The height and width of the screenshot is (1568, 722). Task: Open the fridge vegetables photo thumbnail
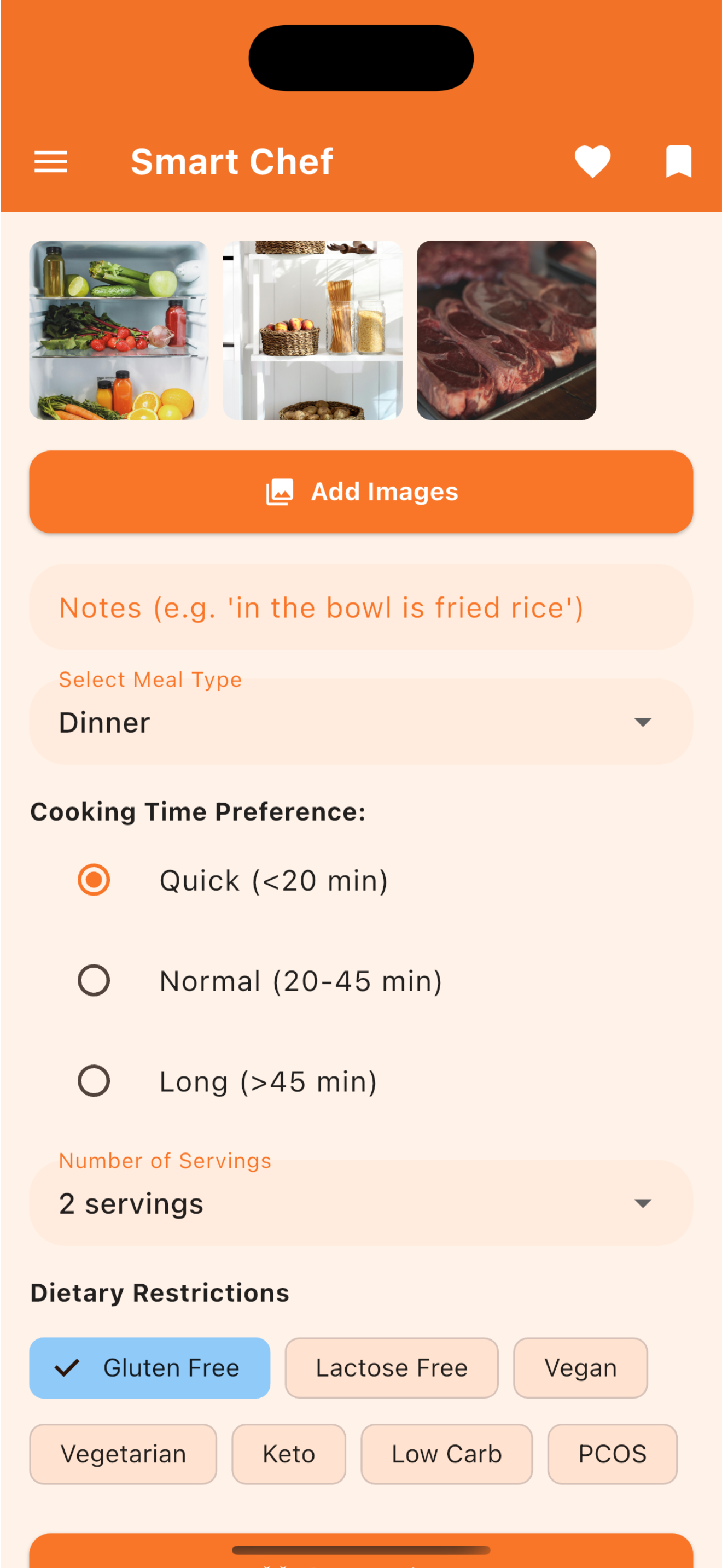point(119,330)
